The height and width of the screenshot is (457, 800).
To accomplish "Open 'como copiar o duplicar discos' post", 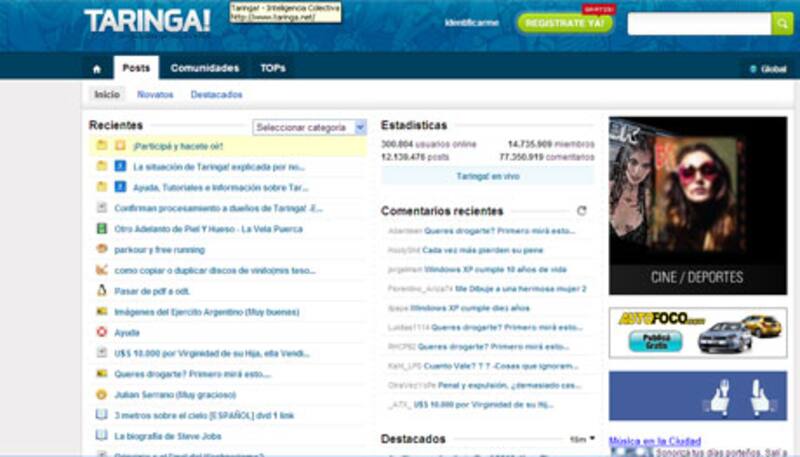I will coord(214,270).
